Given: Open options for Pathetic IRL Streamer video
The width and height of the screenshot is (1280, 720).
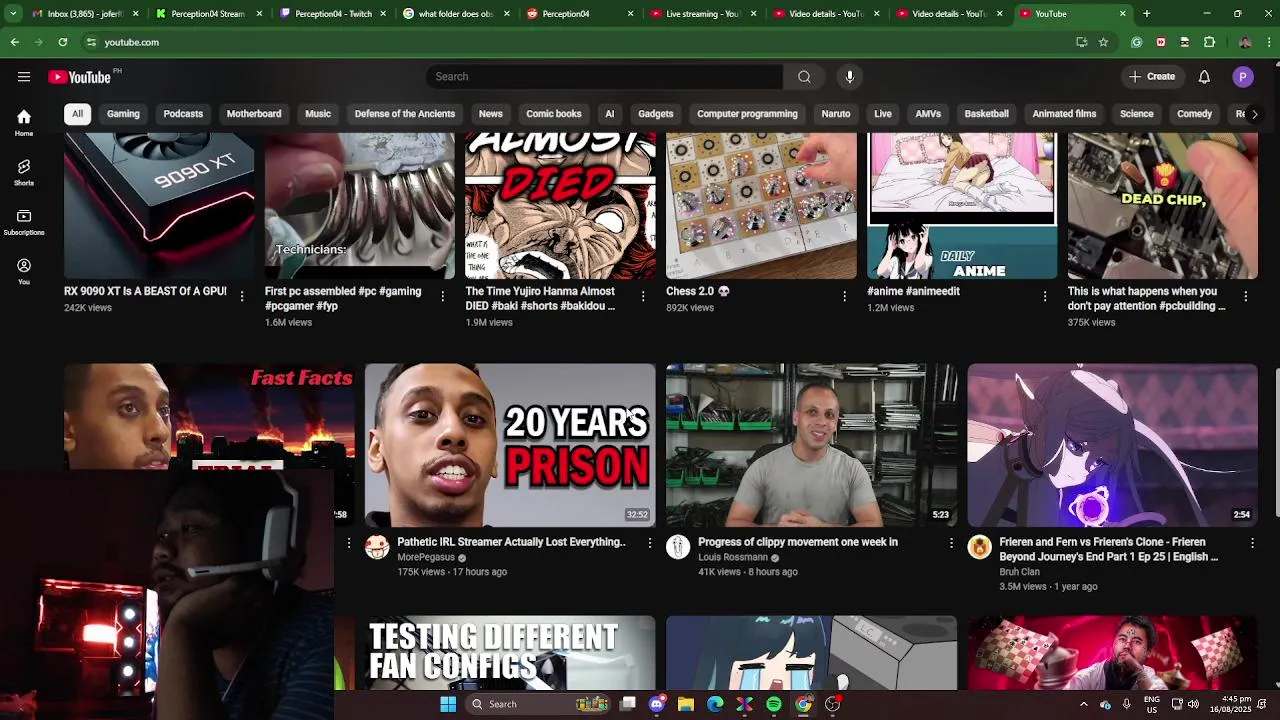Looking at the screenshot, I should [x=650, y=543].
